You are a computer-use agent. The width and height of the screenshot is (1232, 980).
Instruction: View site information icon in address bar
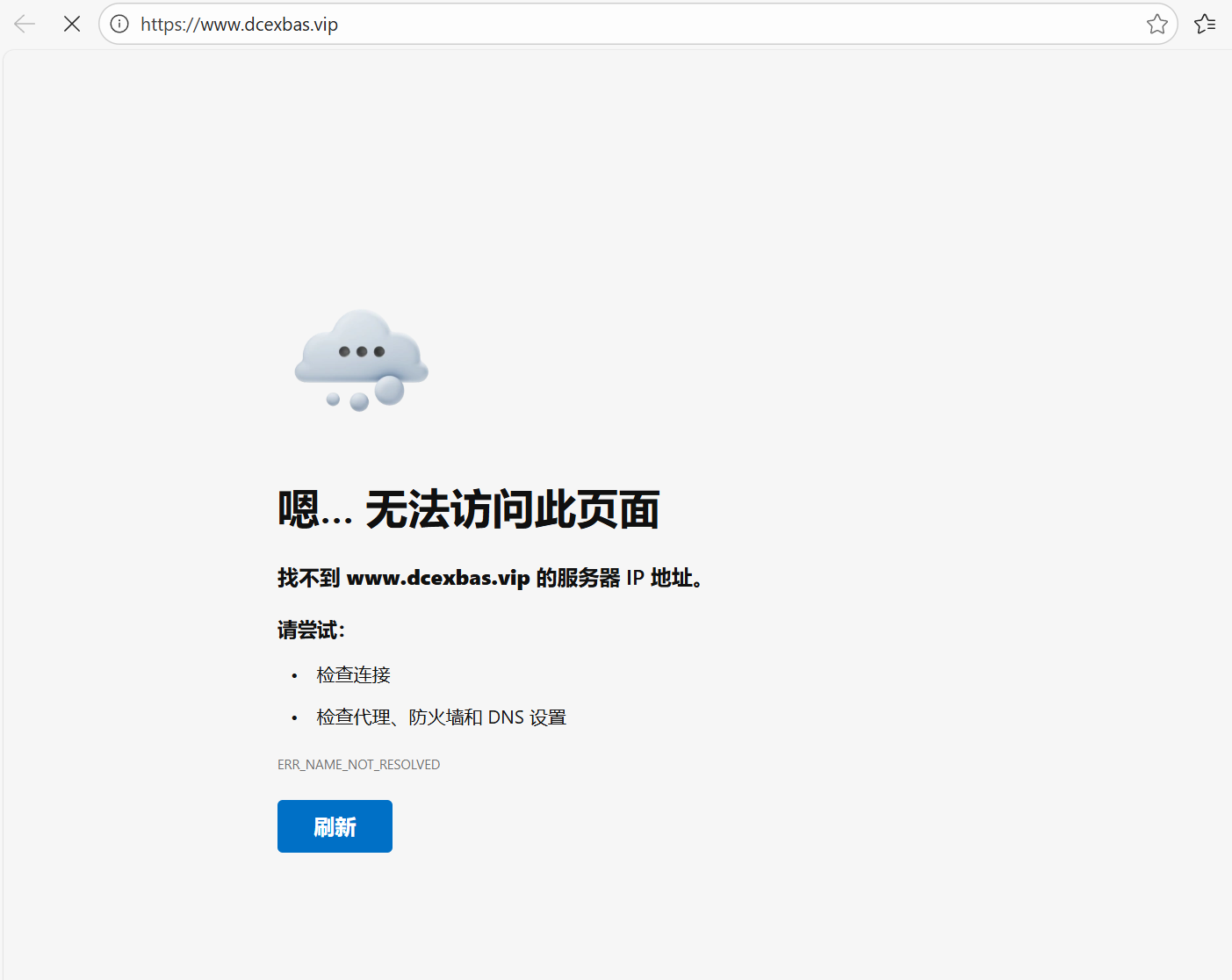(119, 24)
